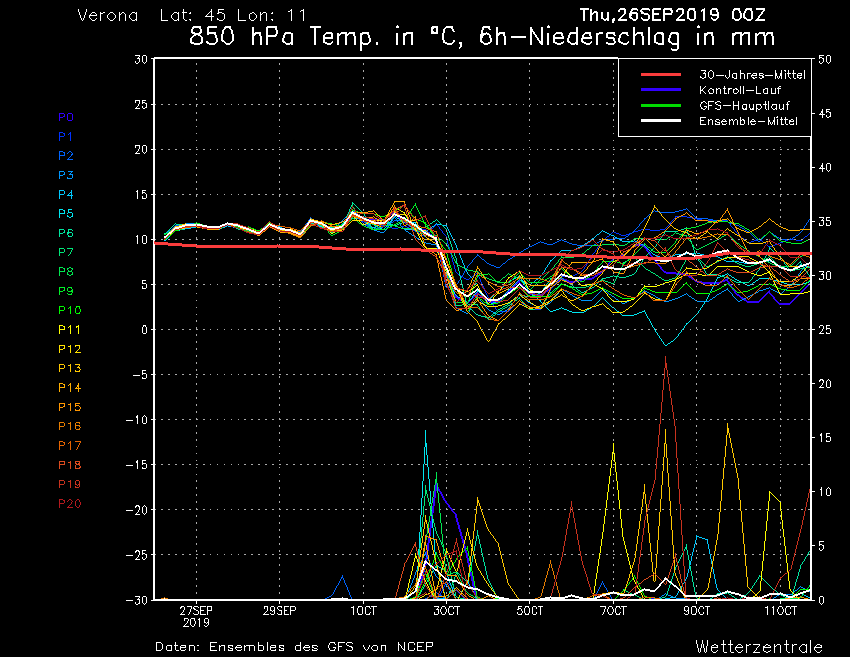The height and width of the screenshot is (657, 850).
Task: Click the 11OCT x-axis date label
Action: pos(781,611)
